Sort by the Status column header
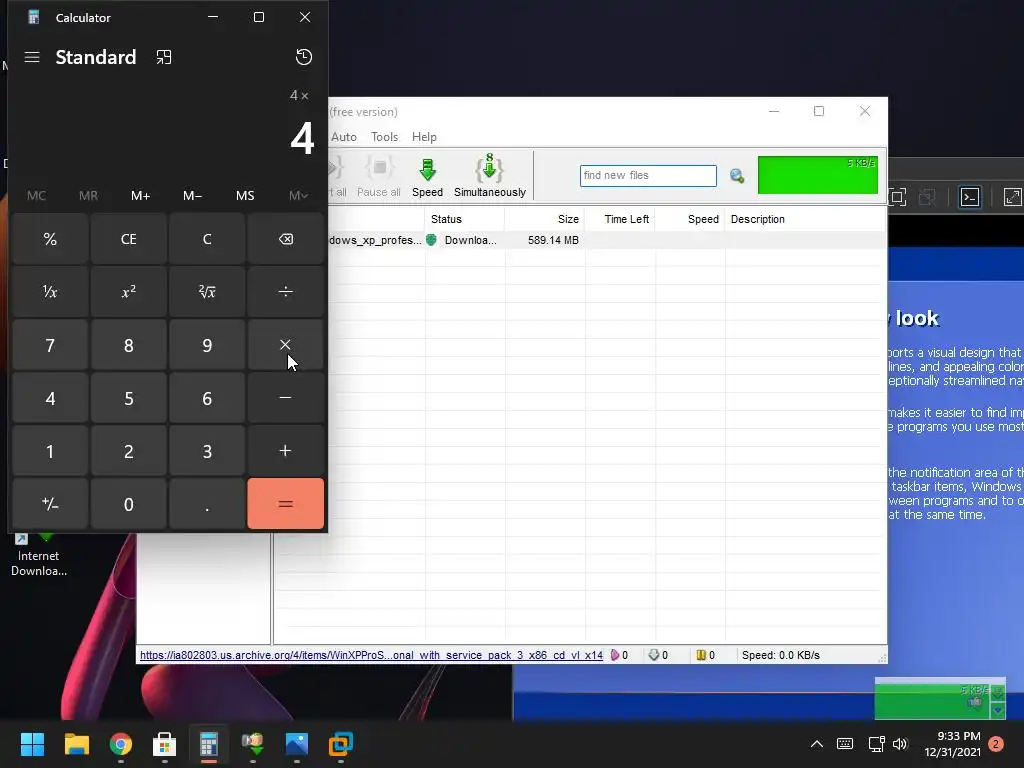 pyautogui.click(x=464, y=219)
